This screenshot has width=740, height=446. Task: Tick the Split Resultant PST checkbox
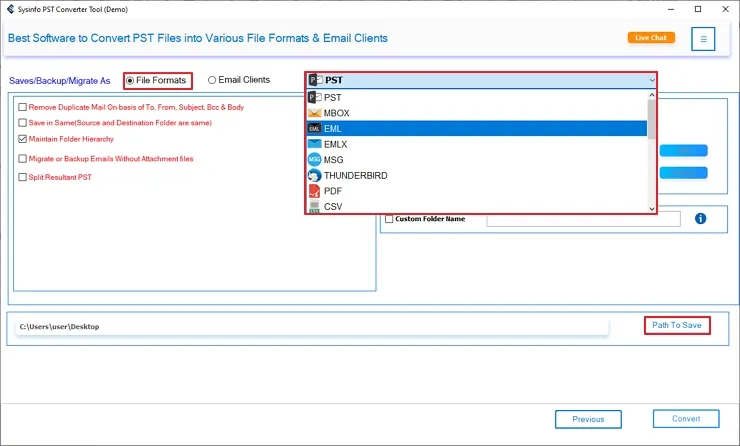(22, 177)
